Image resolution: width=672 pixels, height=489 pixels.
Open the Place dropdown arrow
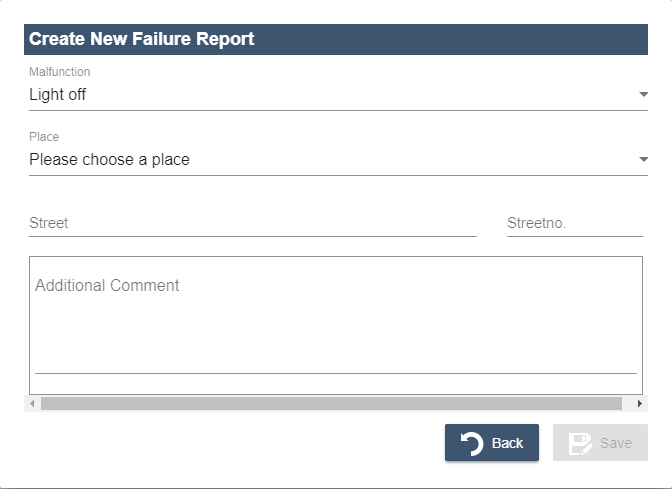coord(643,159)
